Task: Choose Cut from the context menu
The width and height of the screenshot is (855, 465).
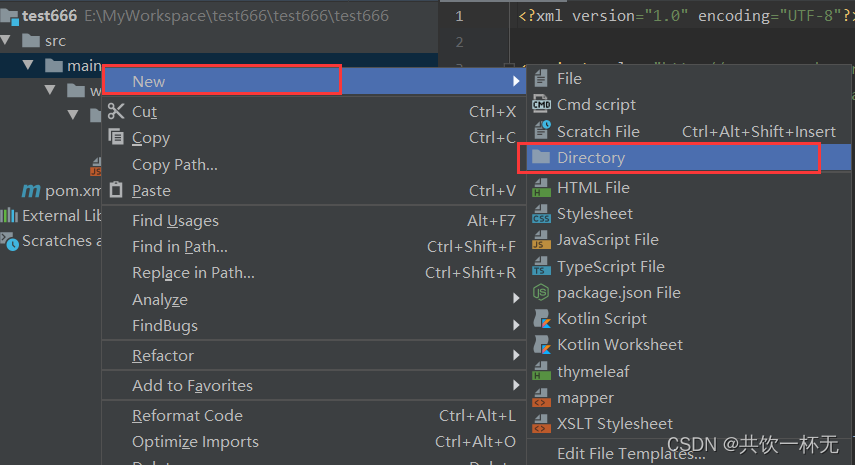Action: point(314,111)
